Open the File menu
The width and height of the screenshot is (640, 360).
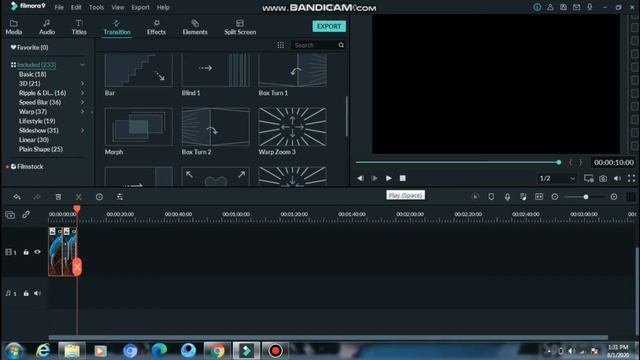click(59, 7)
